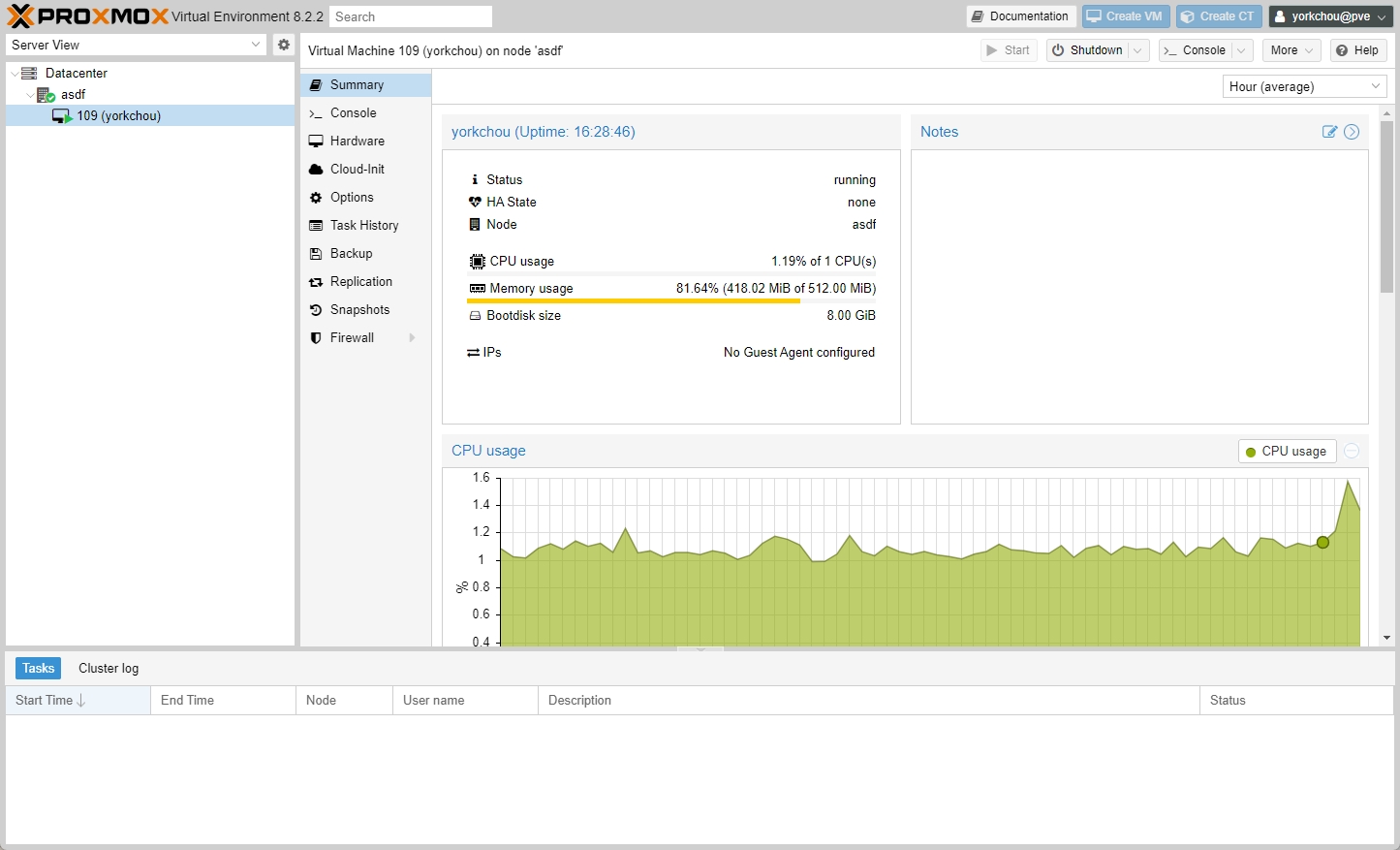Open yorkchou@pve user menu
The width and height of the screenshot is (1400, 850).
click(1330, 16)
